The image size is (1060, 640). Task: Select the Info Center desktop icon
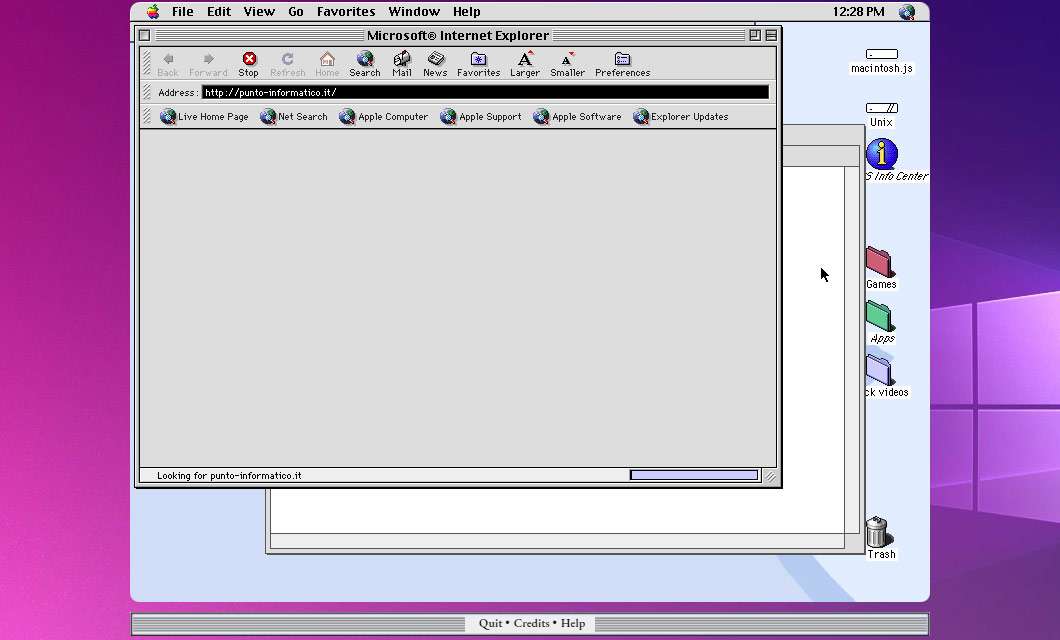882,154
